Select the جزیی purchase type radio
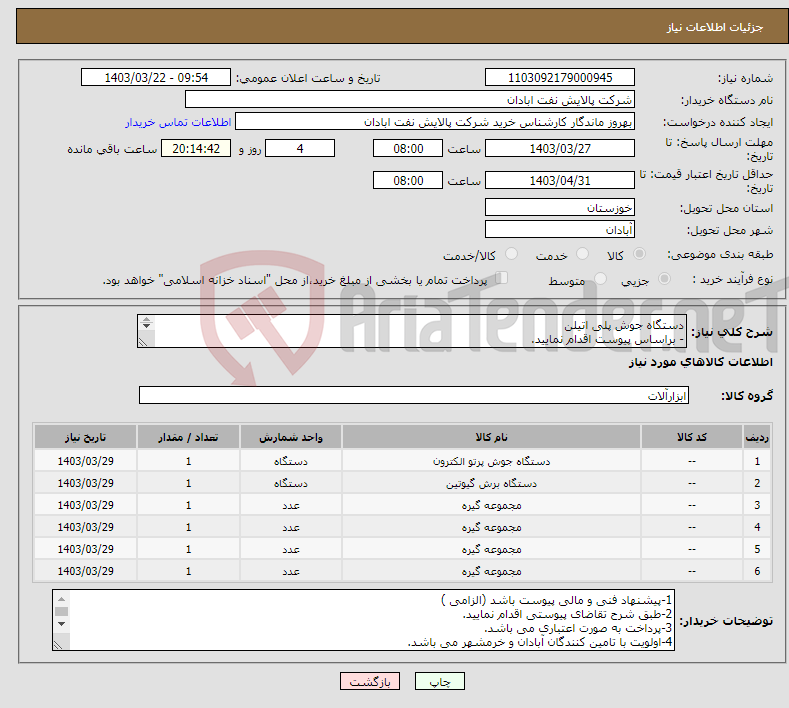Viewport: 789px width, 708px height. click(664, 278)
